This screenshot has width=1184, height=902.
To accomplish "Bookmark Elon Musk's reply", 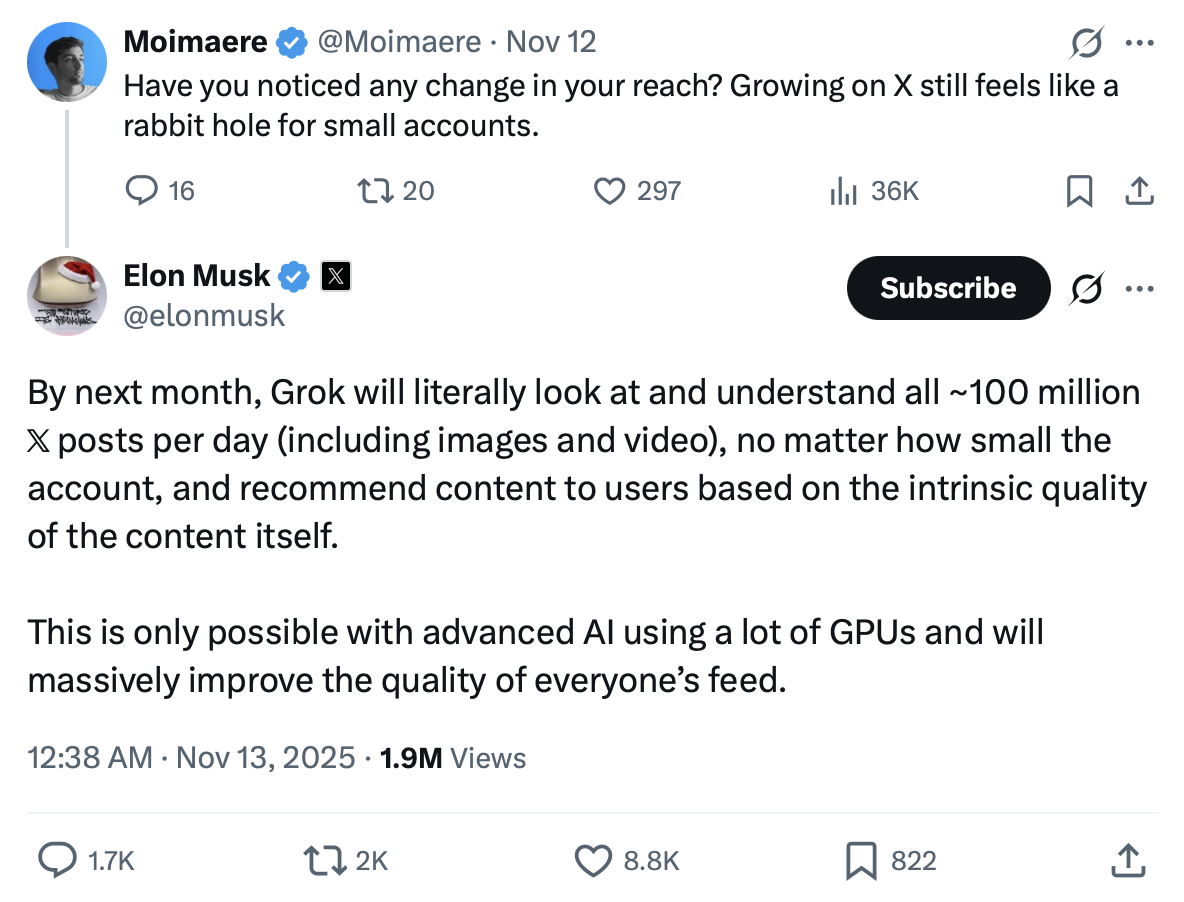I will pos(861,860).
